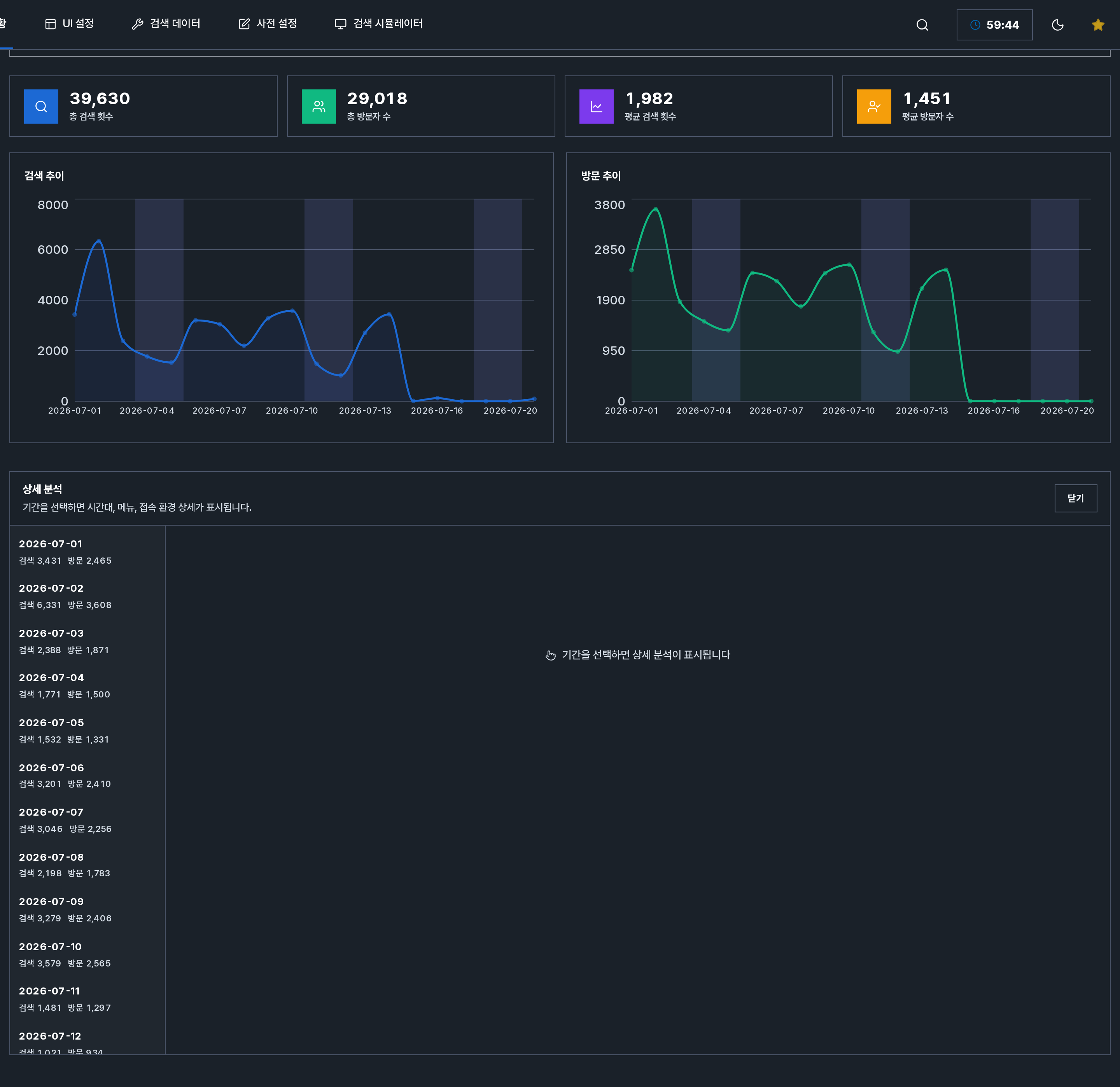This screenshot has height=1087, width=1120.
Task: Click the session timer showing 59:44
Action: coord(994,24)
